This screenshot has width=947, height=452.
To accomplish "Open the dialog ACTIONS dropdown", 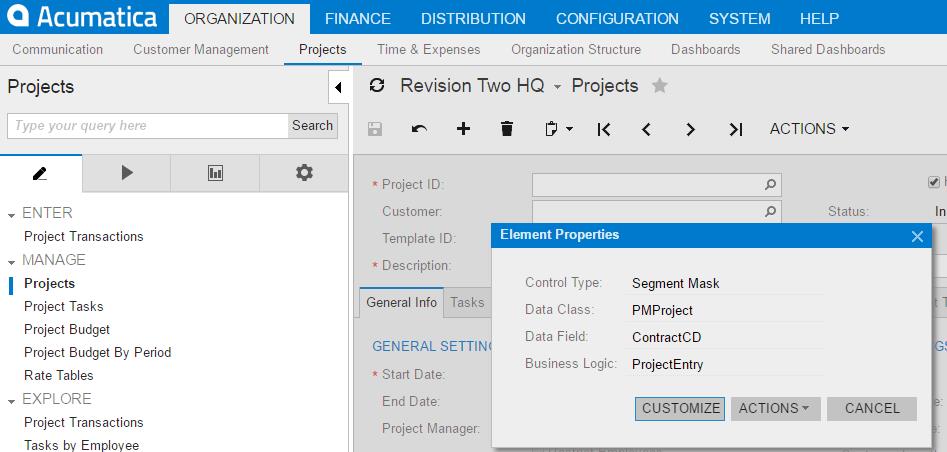I will point(775,408).
